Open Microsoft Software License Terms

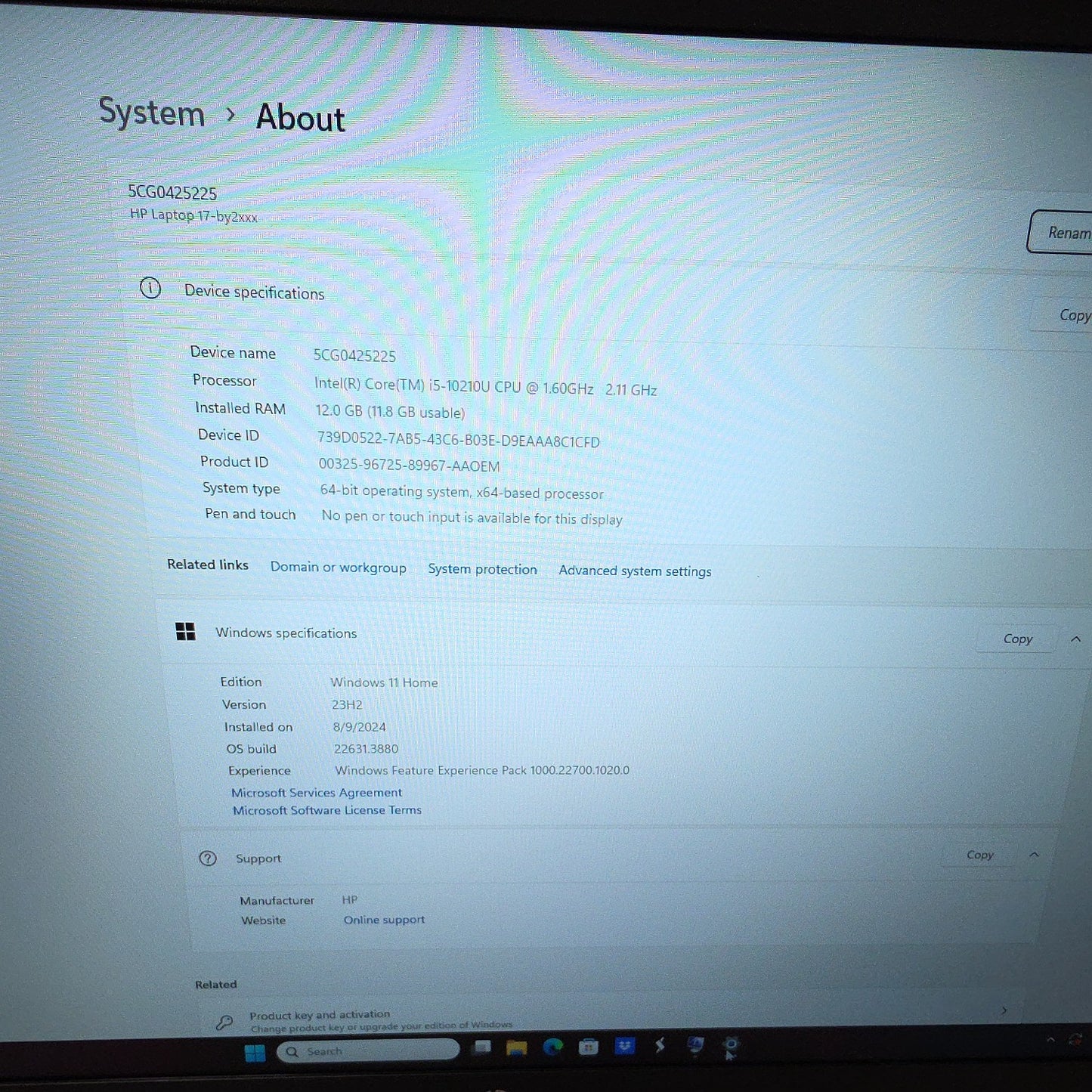click(327, 809)
